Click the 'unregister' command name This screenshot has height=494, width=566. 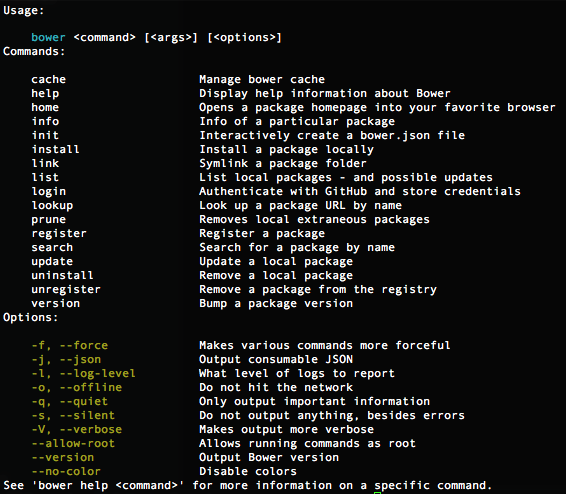(66, 290)
